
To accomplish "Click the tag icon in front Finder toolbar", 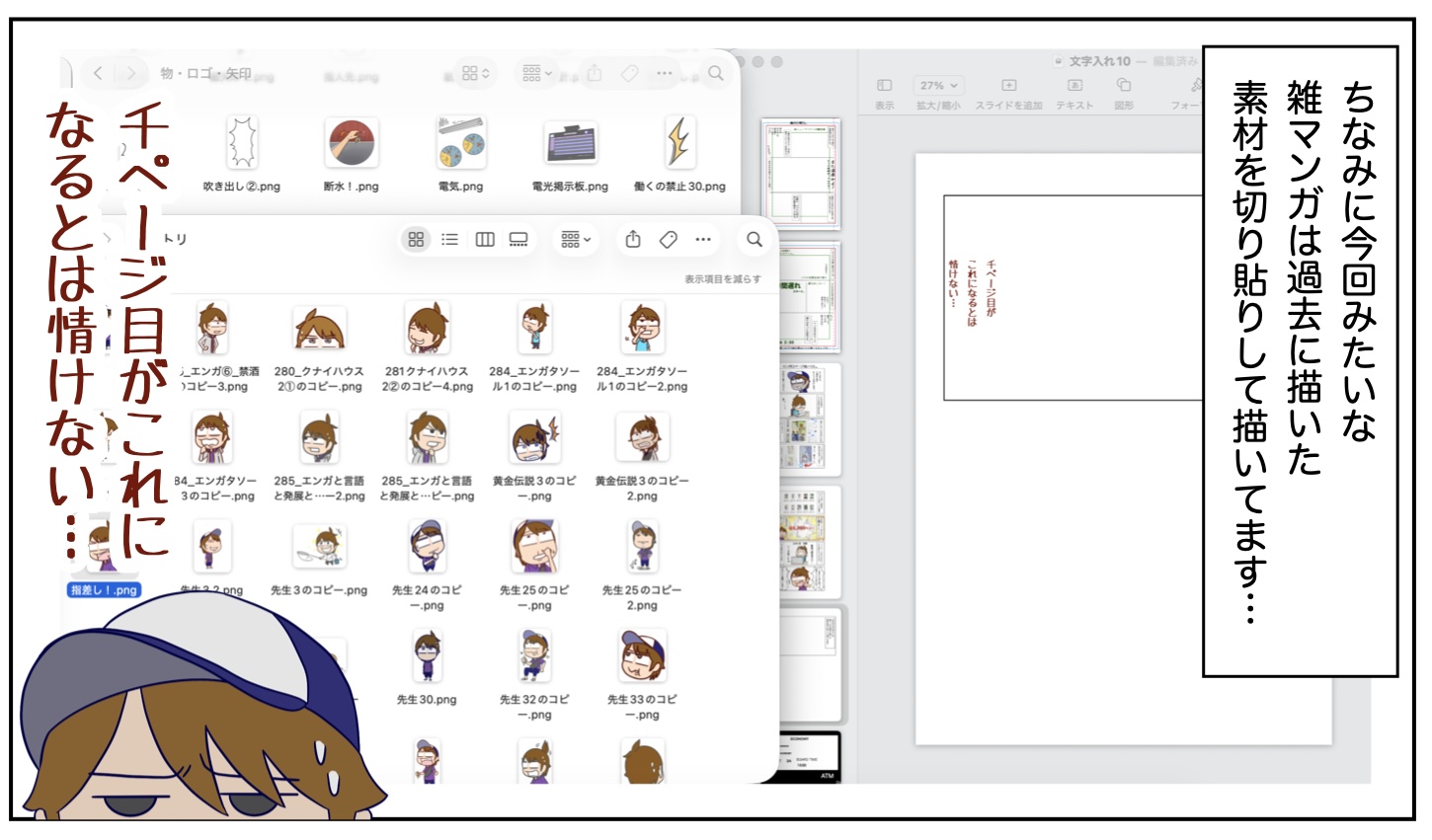I will coord(668,239).
